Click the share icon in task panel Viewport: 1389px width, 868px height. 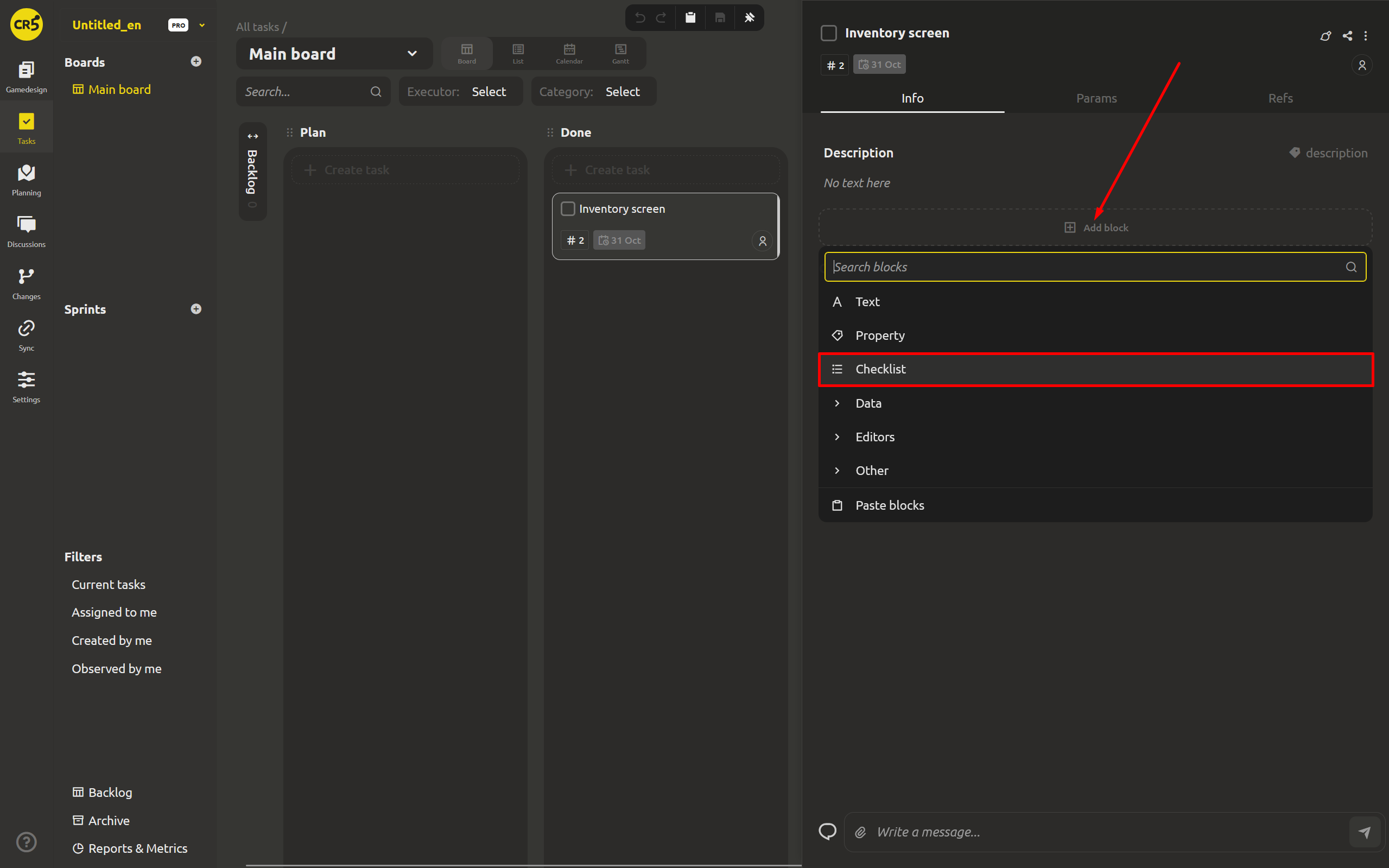click(x=1347, y=36)
